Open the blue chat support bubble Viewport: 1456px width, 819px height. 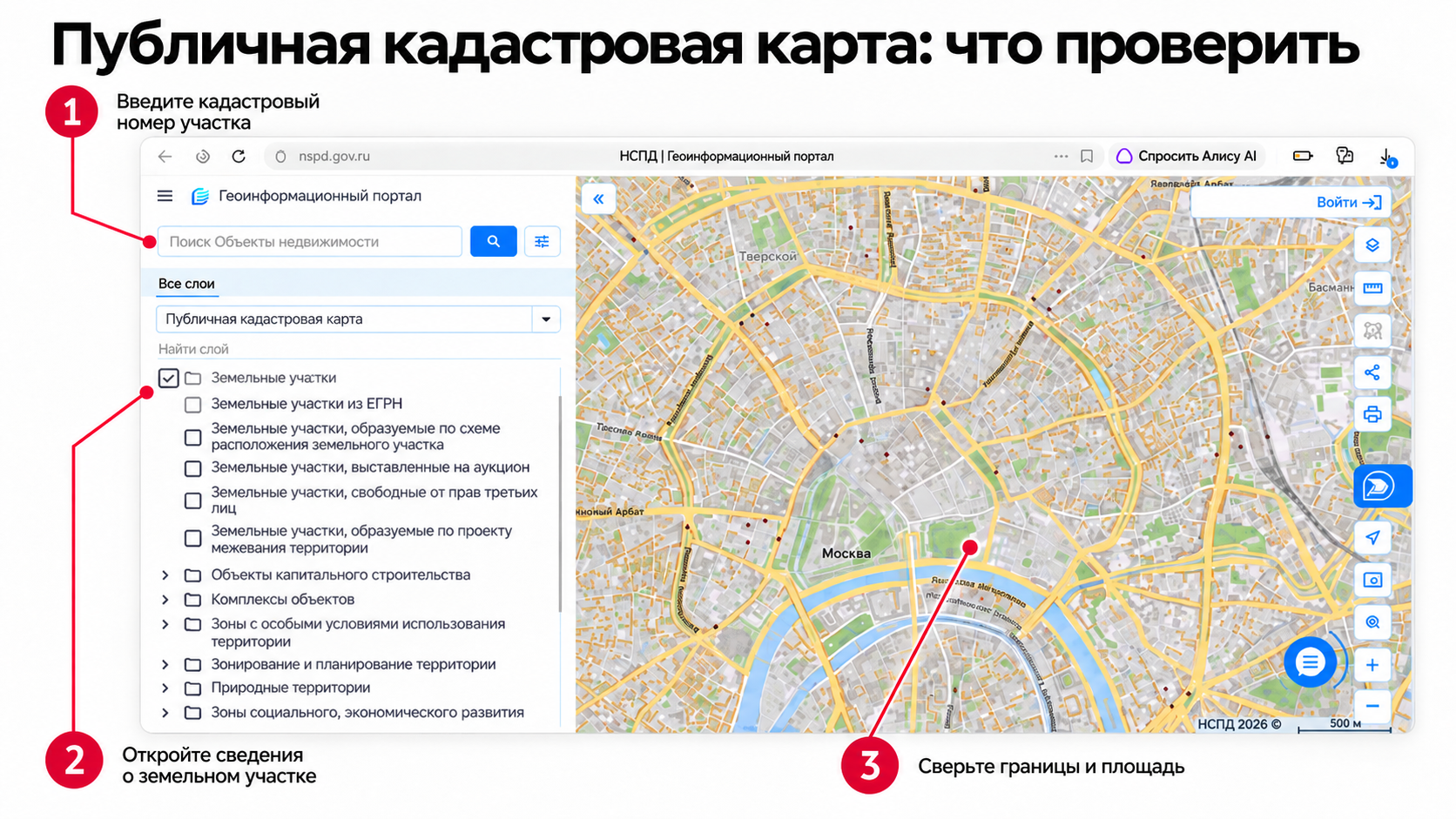1310,663
